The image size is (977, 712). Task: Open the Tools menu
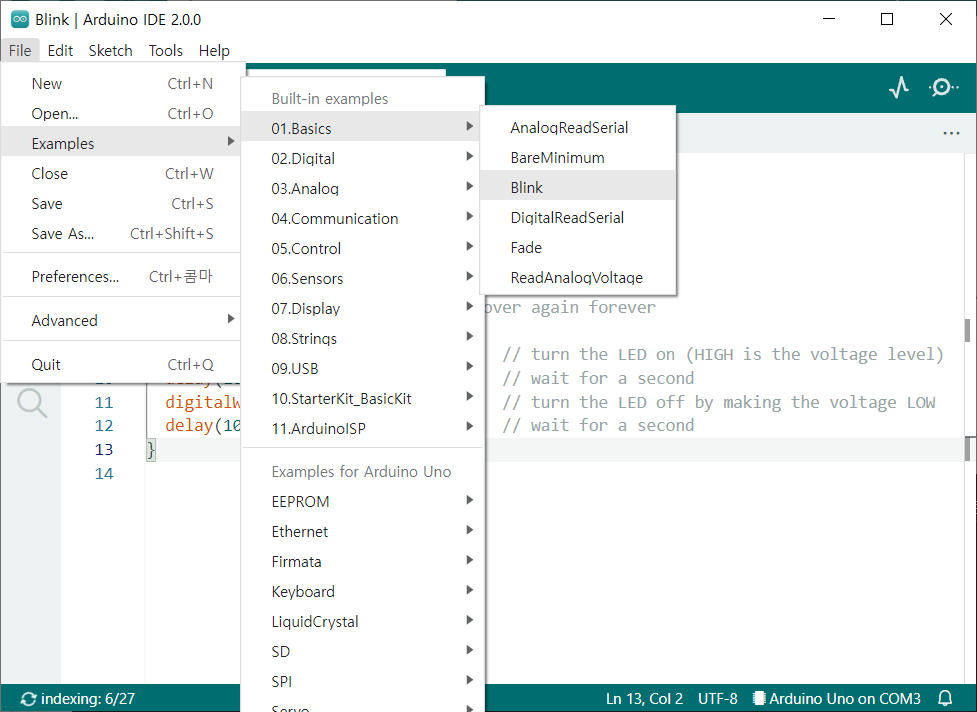[x=165, y=50]
